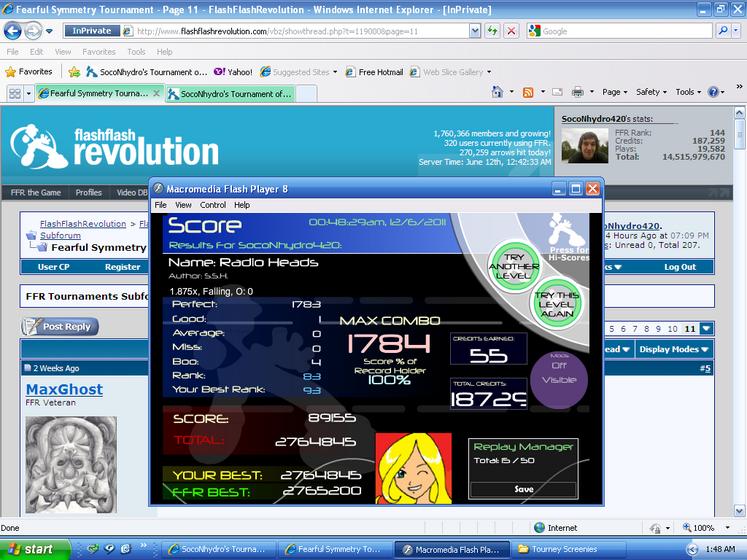Open the Free Hotmail favorites link

click(374, 72)
